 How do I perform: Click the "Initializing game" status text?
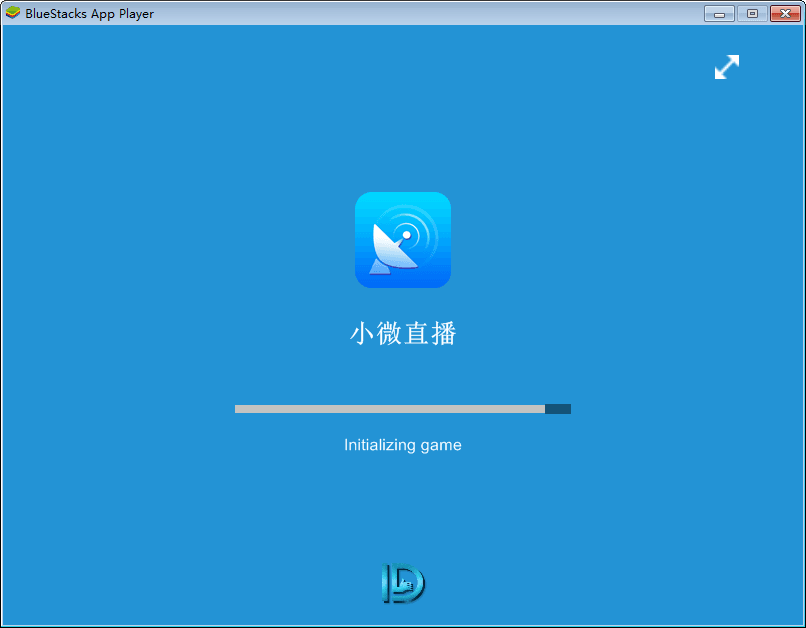click(x=402, y=445)
